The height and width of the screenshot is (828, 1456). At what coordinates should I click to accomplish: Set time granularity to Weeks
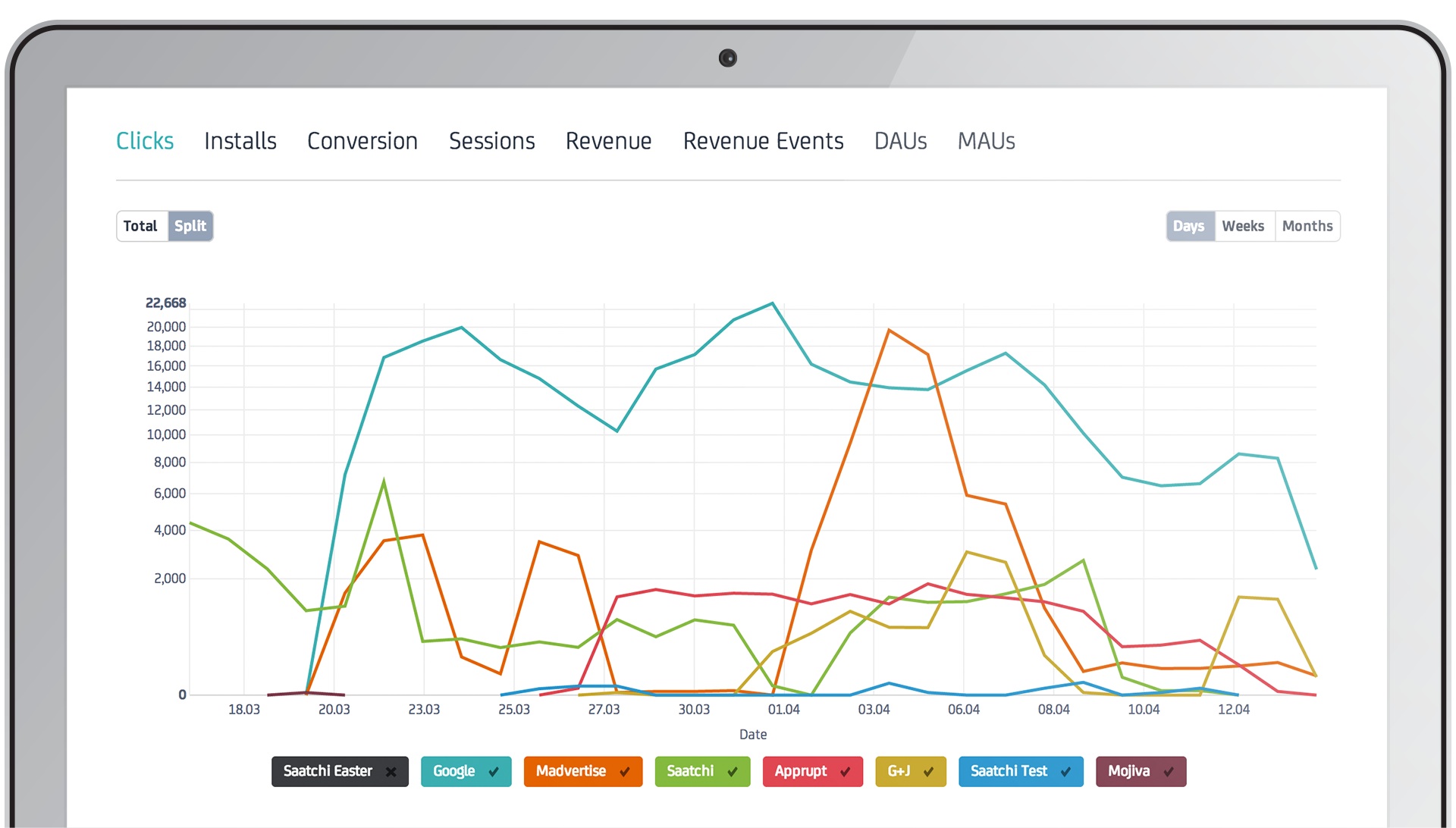point(1243,226)
